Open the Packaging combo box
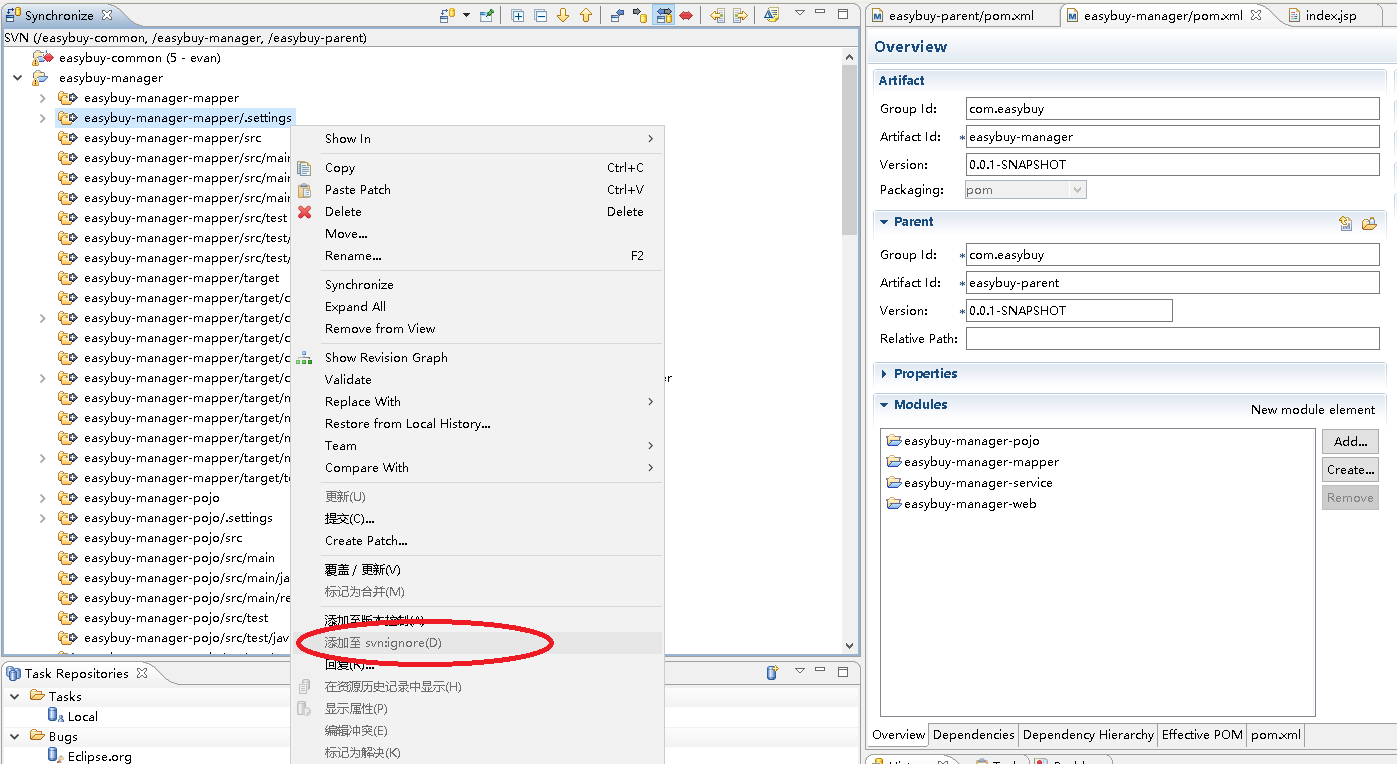 1026,190
